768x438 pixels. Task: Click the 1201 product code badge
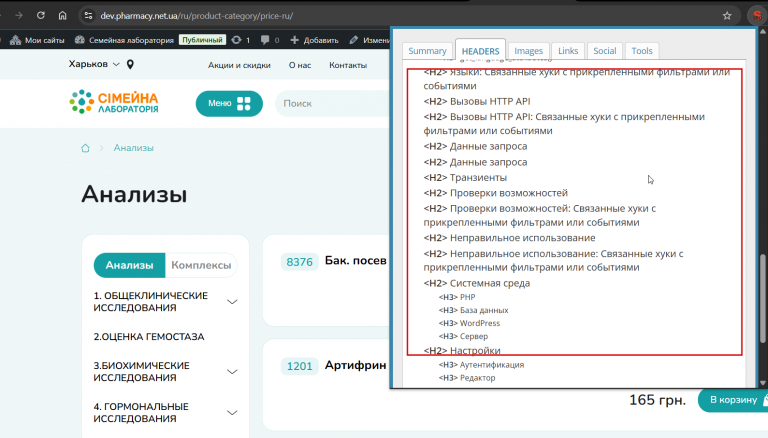click(299, 366)
